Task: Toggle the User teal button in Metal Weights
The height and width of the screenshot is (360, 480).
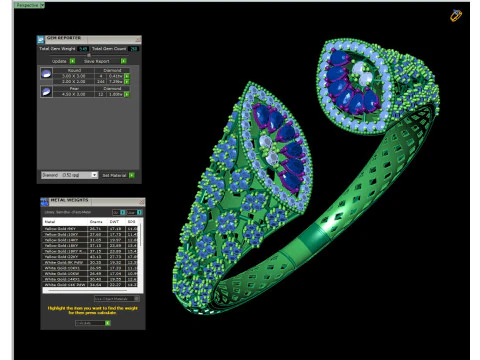Action: (139, 212)
